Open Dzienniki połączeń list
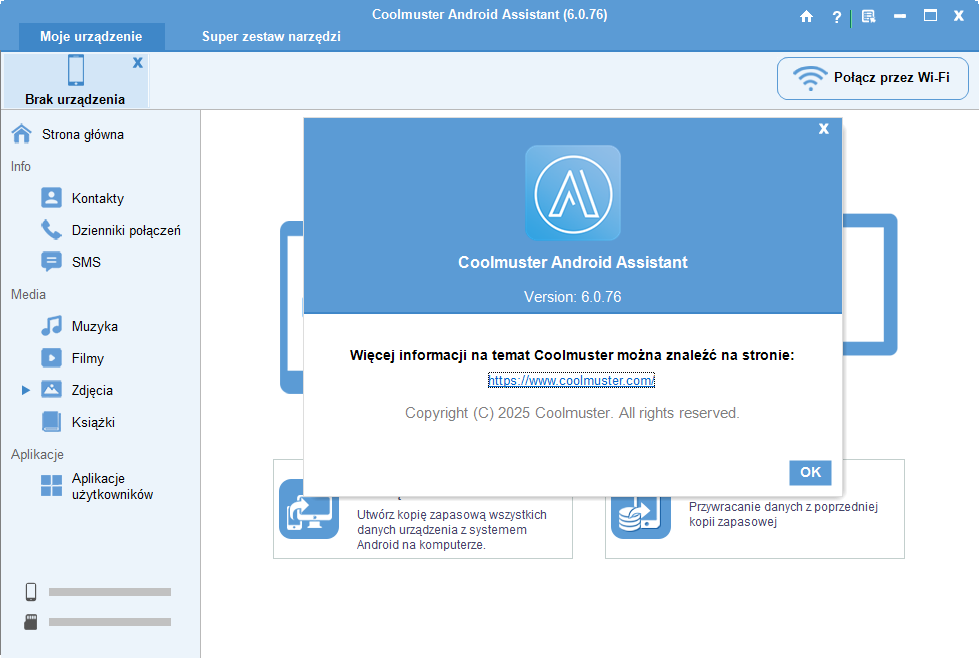The width and height of the screenshot is (979, 659). (x=126, y=230)
